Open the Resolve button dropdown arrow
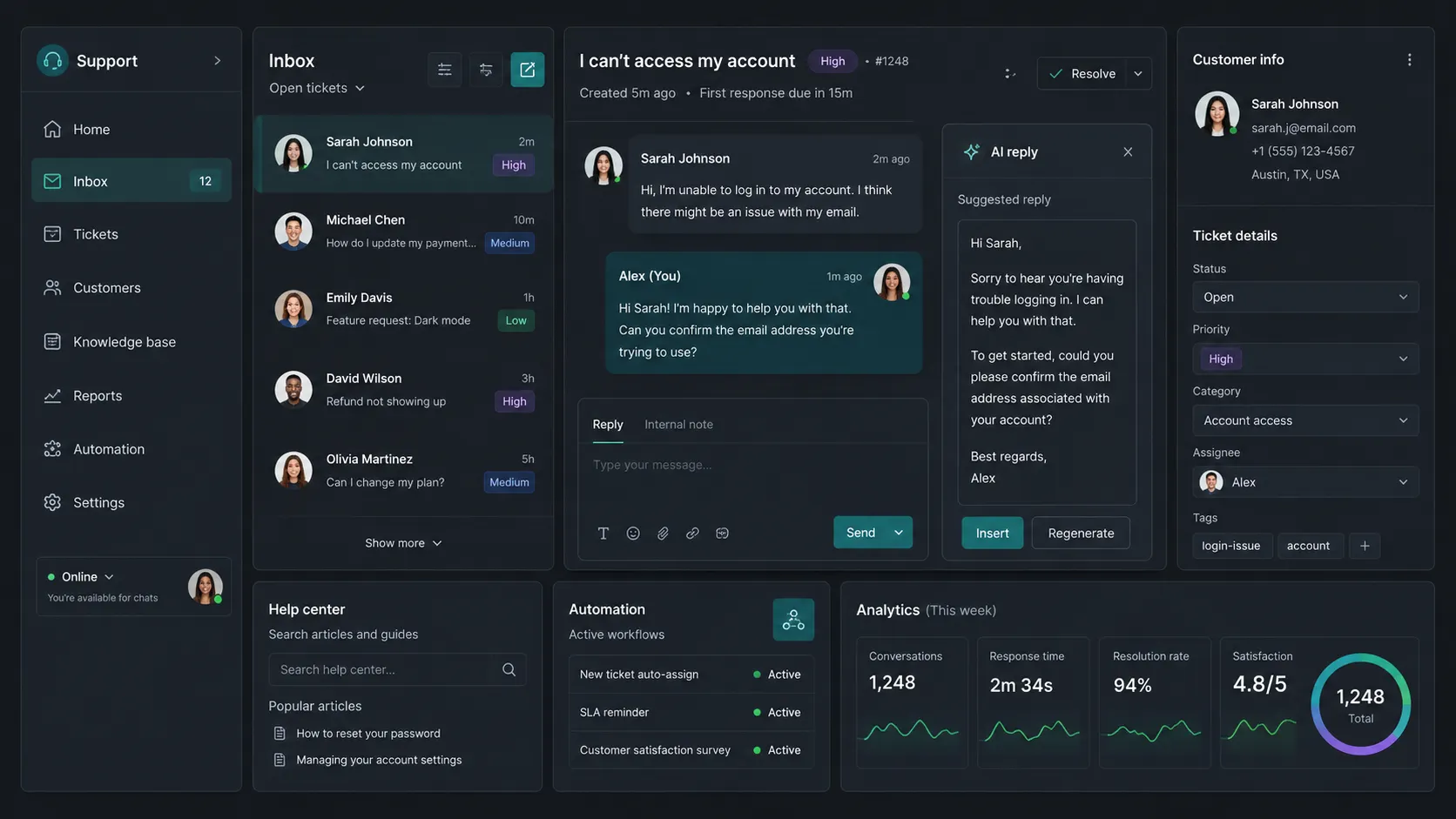Screen dimensions: 1456x819 tap(1138, 74)
